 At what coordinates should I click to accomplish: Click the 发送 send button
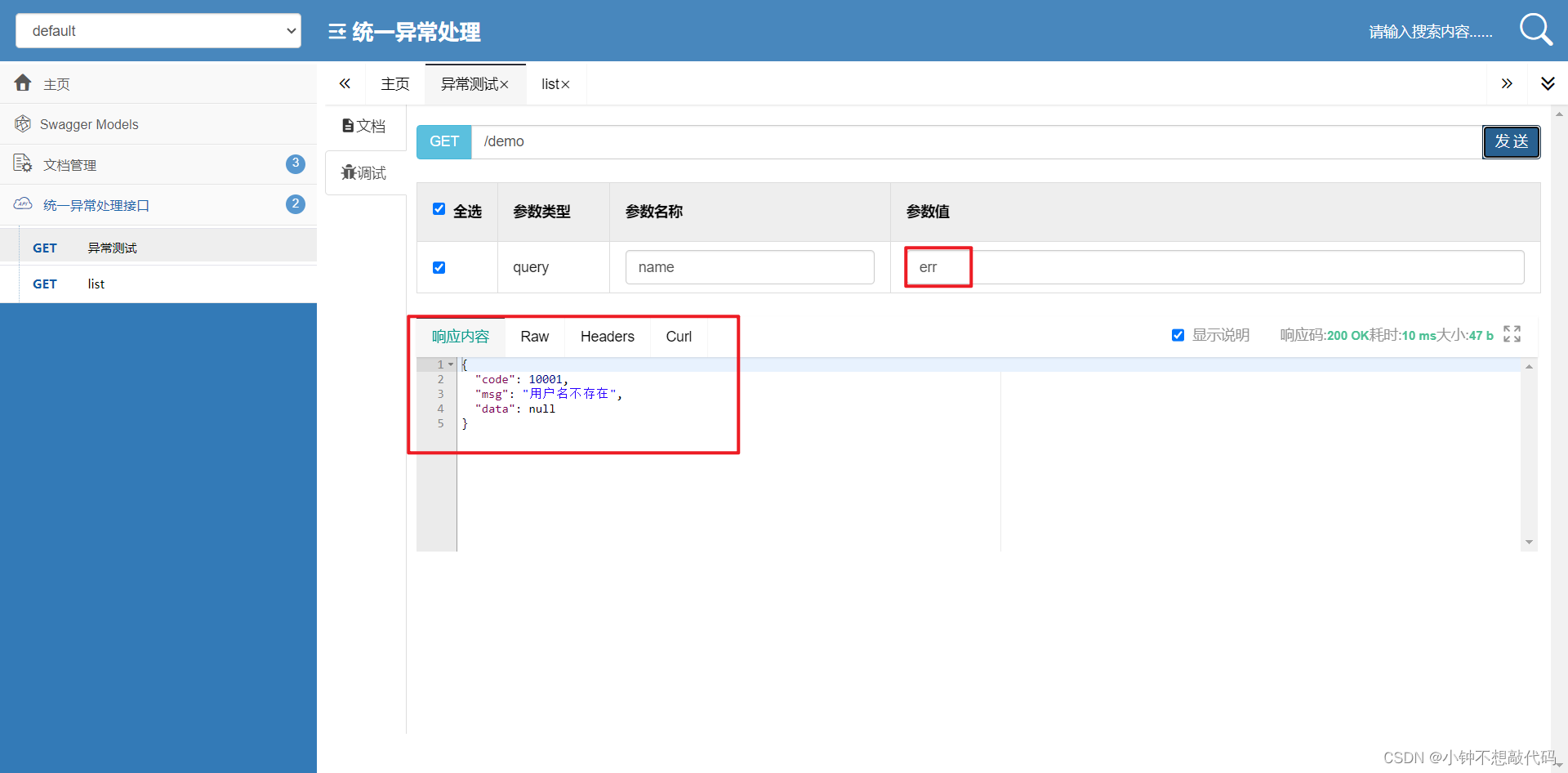tap(1512, 141)
